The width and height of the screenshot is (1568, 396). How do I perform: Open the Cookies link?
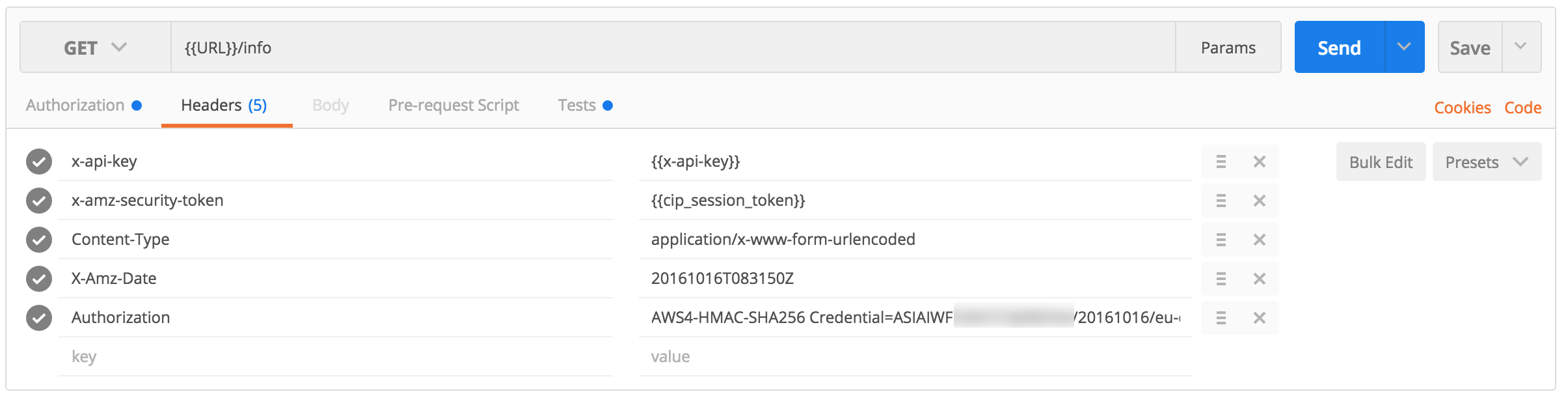tap(1462, 107)
